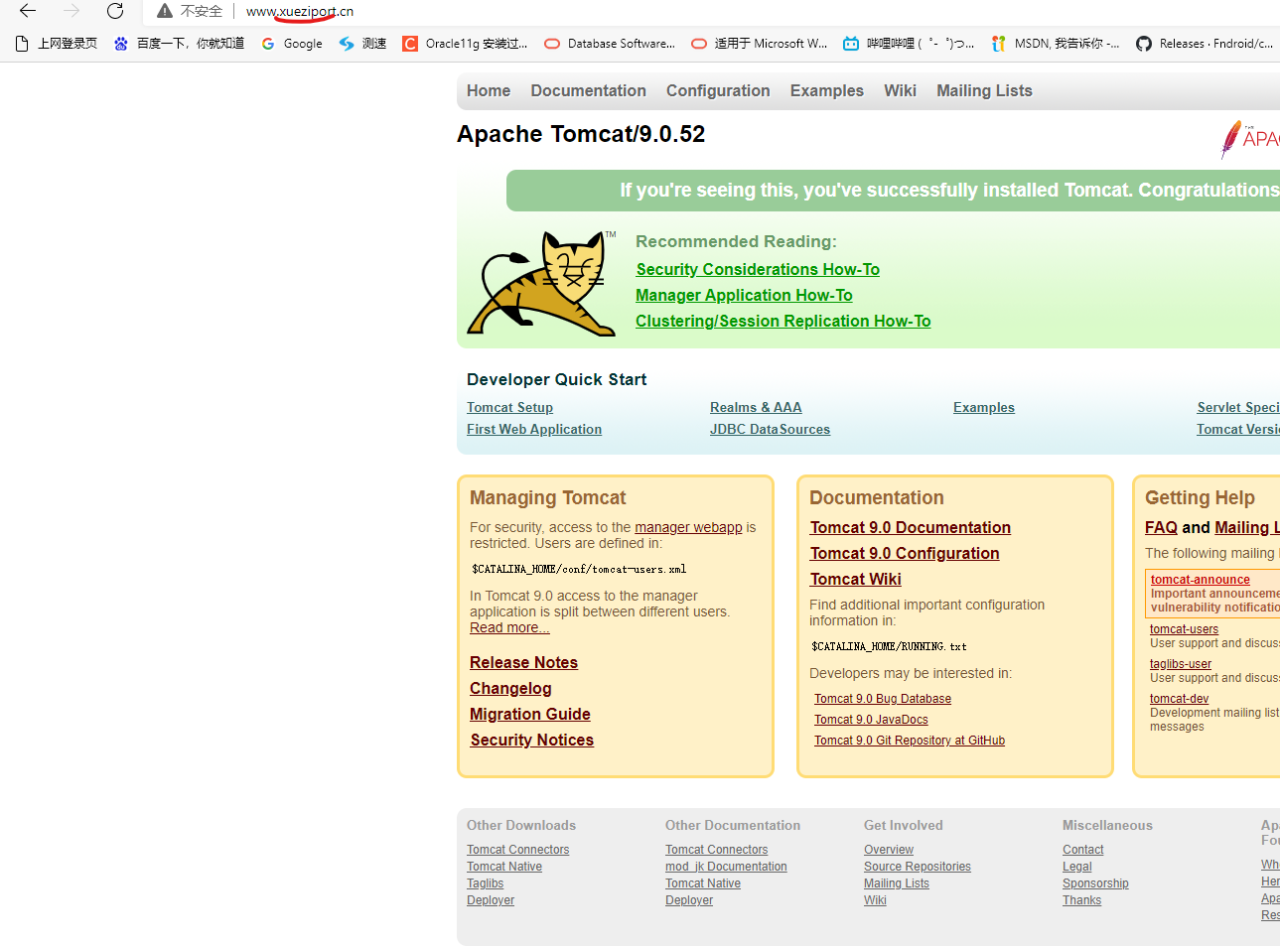Screen dimensions: 1280x948
Task: Open the 上网登录页 bookmark
Action: (x=56, y=43)
